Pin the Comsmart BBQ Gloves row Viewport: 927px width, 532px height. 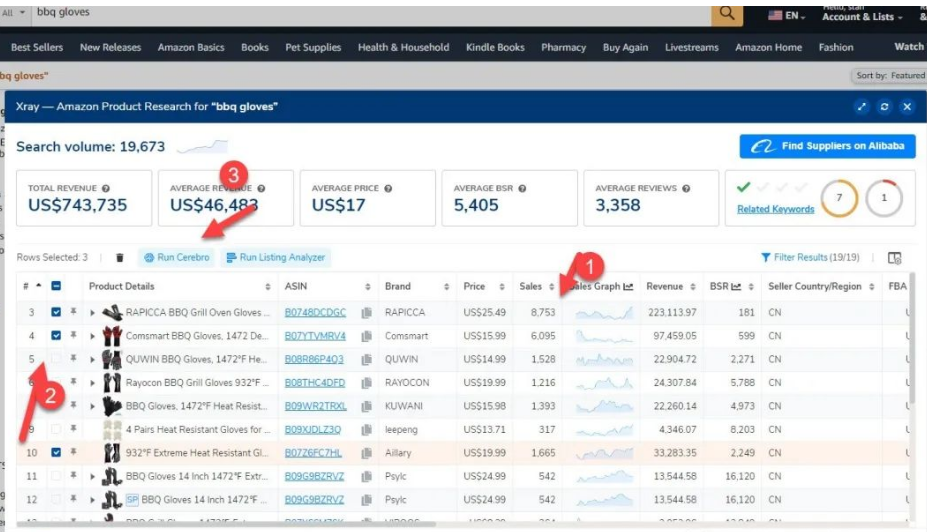(x=74, y=335)
